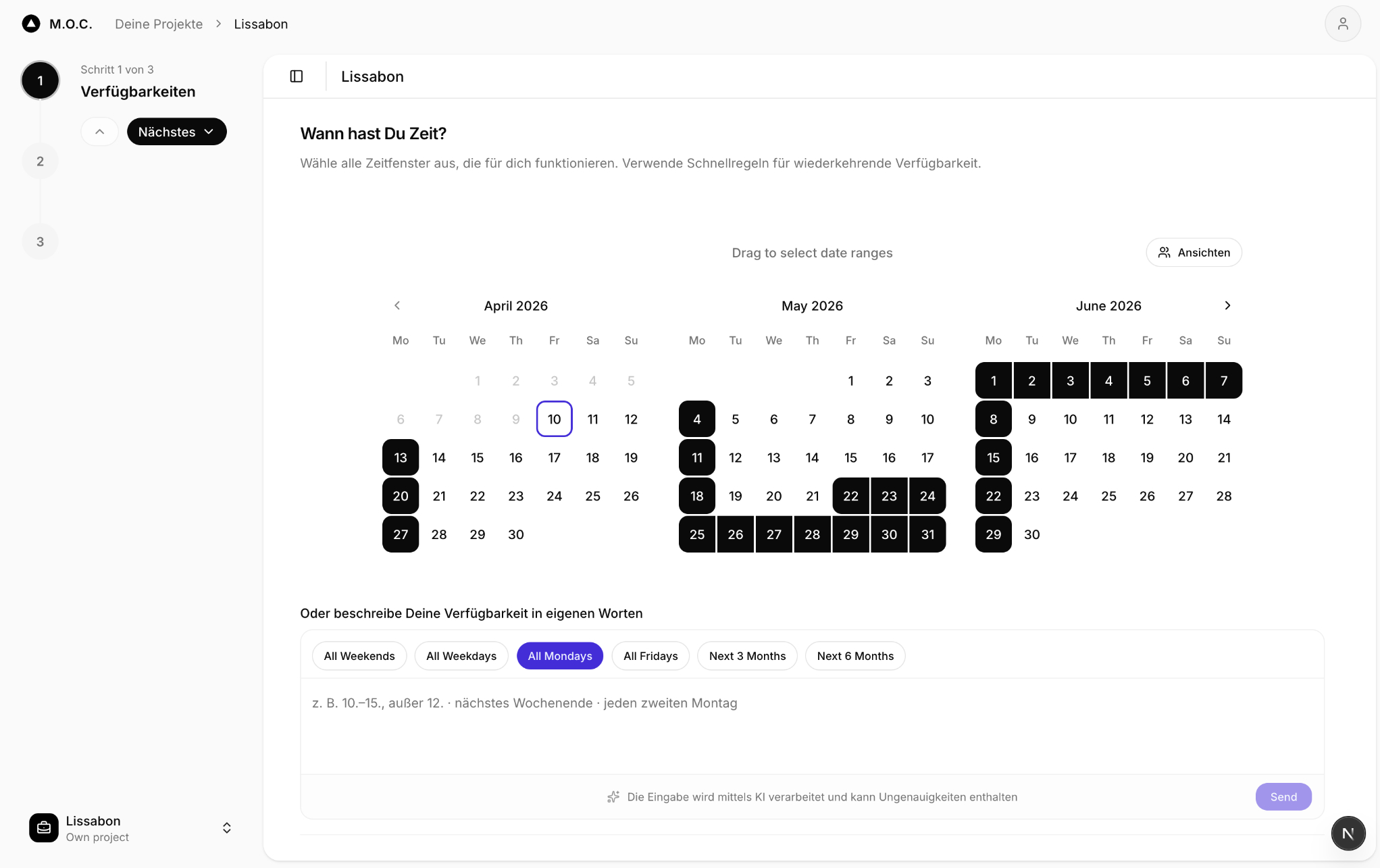This screenshot has height=868, width=1380.
Task: Click the collapse chevron-up button
Action: (x=99, y=132)
